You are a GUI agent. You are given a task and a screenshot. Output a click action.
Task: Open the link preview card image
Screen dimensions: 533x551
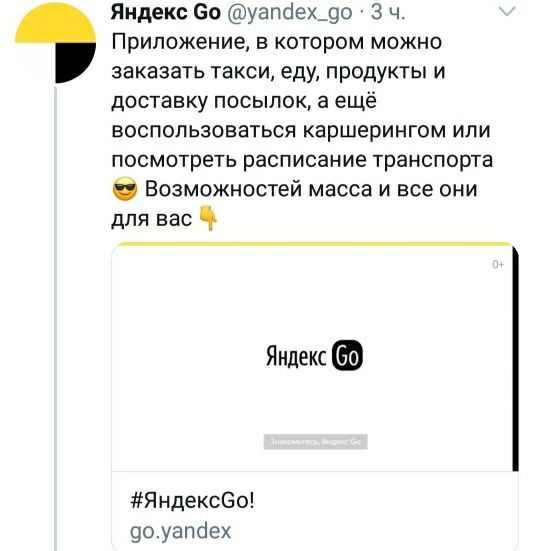click(x=315, y=357)
